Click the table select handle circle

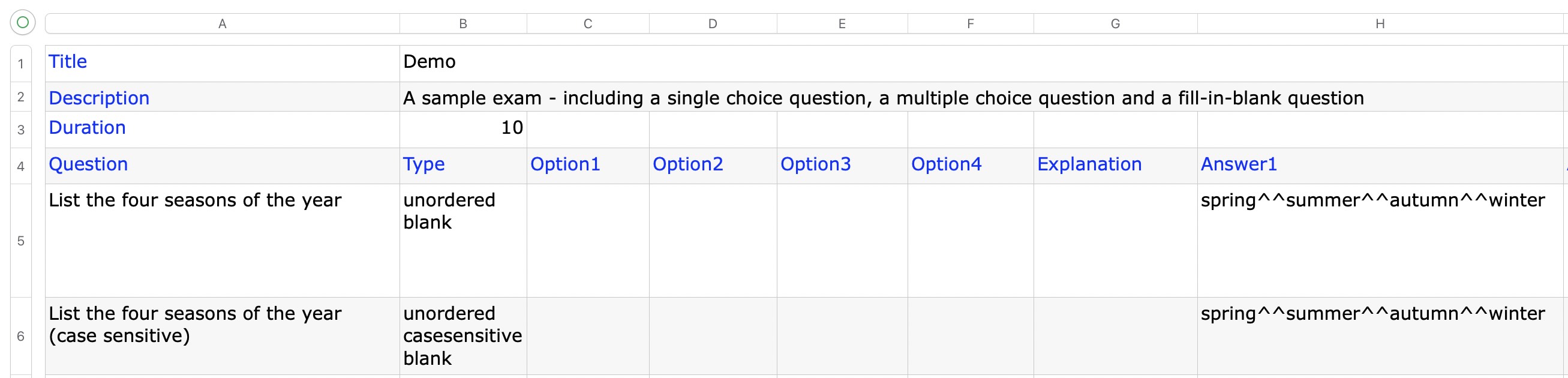(23, 23)
